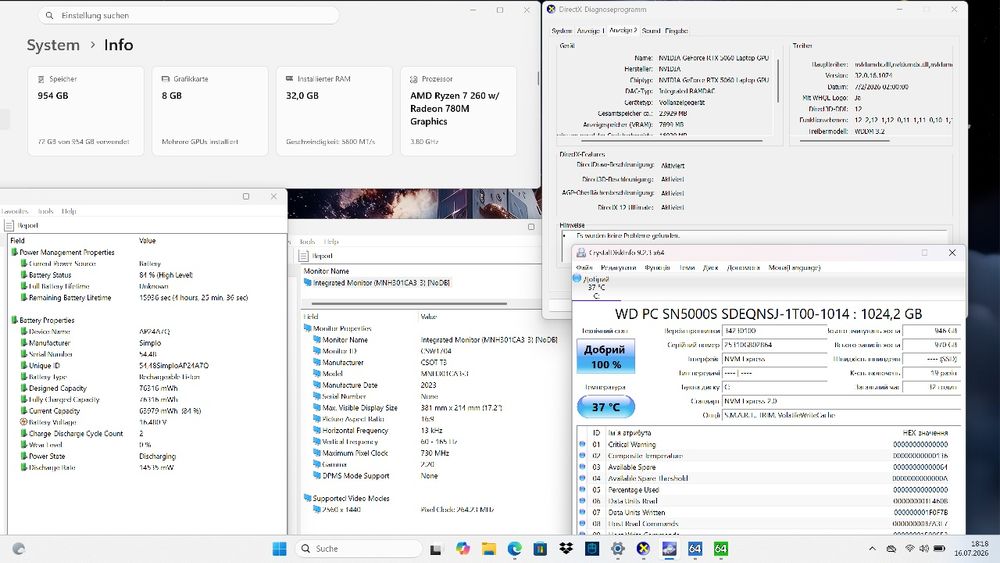Click the Einstellung suchen search field

(188, 15)
